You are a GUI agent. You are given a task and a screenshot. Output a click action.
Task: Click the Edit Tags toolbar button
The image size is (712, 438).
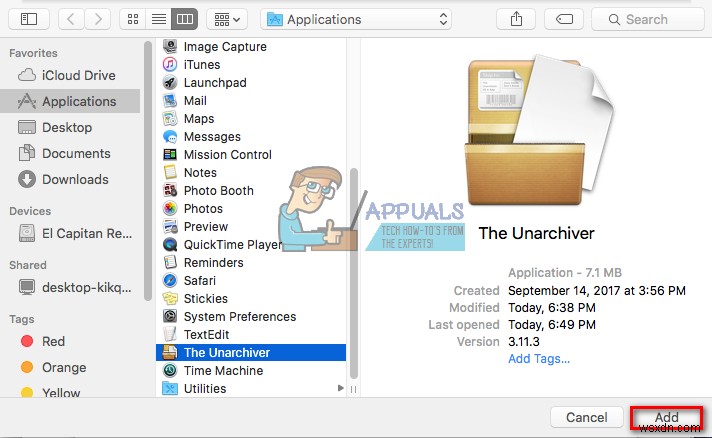point(564,20)
